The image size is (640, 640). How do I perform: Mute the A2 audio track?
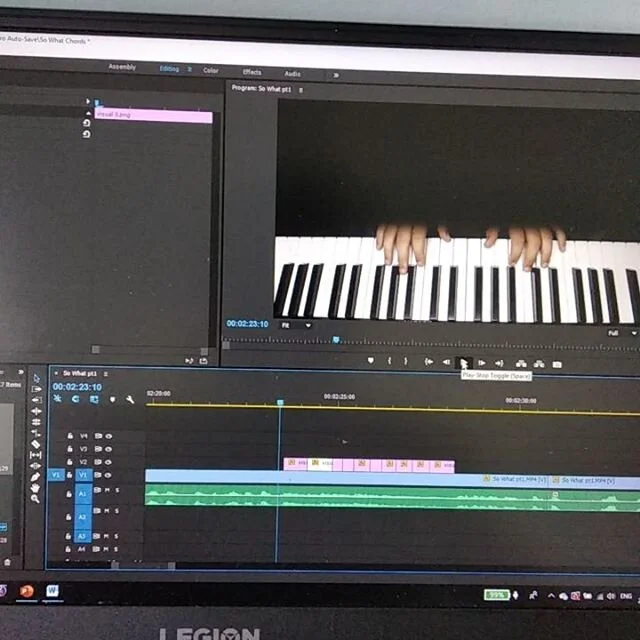107,511
